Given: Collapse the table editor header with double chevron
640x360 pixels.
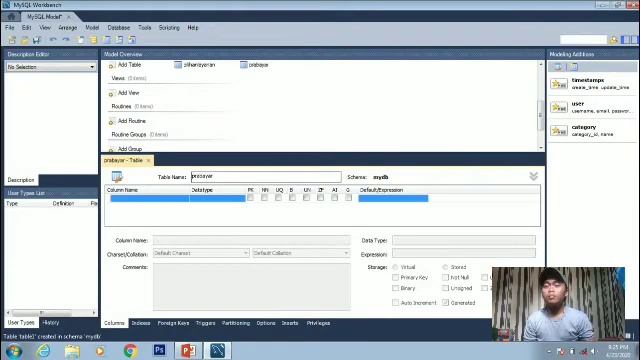Looking at the screenshot, I should (533, 176).
